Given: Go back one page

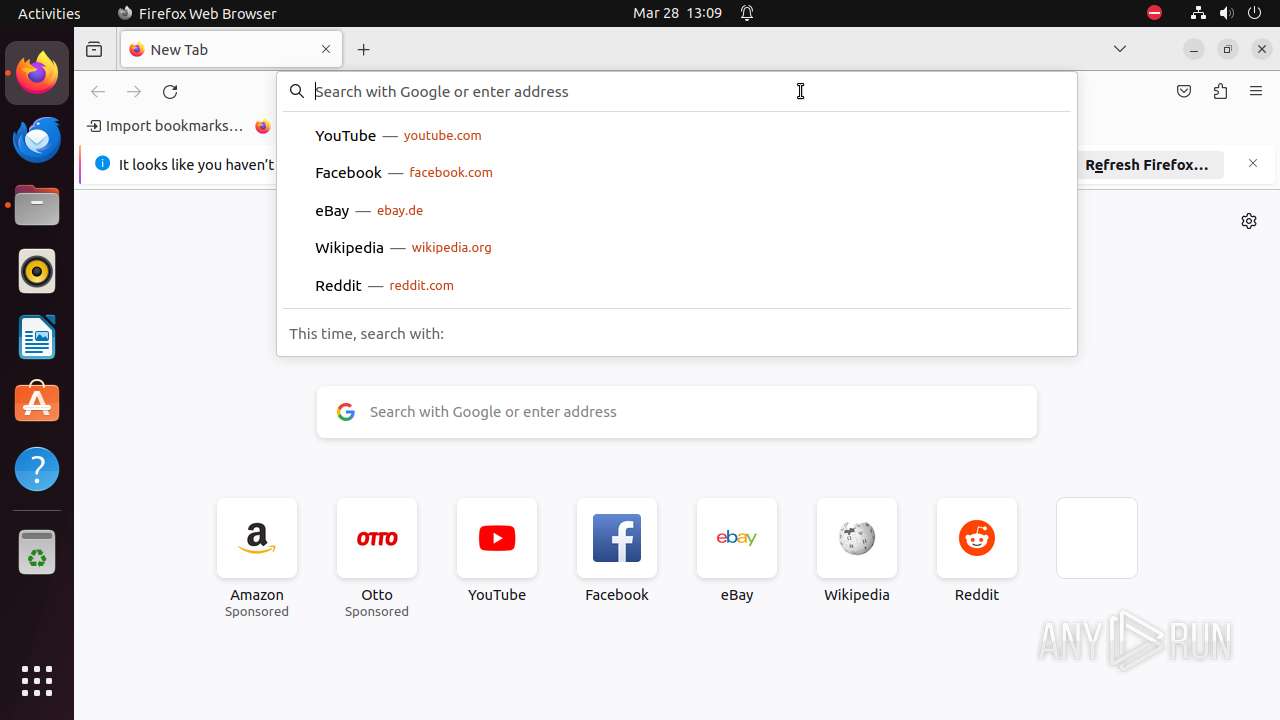Looking at the screenshot, I should [98, 92].
